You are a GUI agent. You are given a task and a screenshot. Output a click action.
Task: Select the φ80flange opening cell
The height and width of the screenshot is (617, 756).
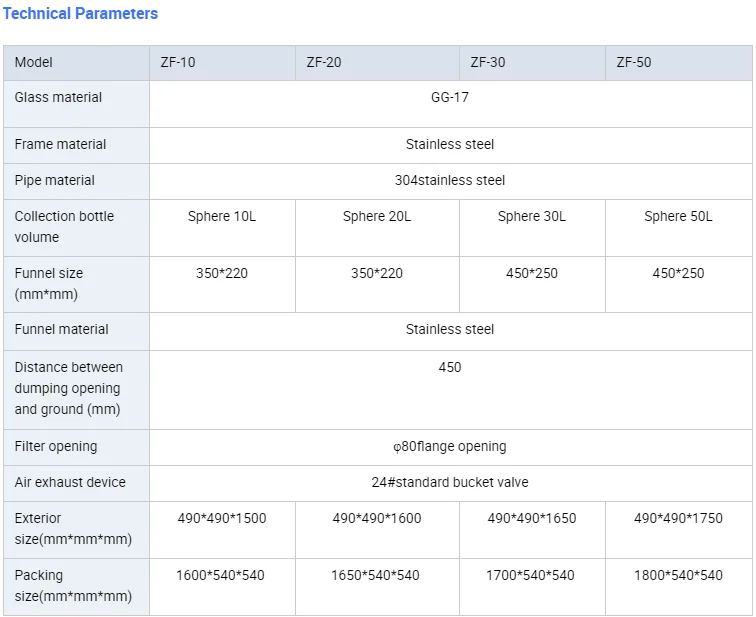pyautogui.click(x=450, y=446)
